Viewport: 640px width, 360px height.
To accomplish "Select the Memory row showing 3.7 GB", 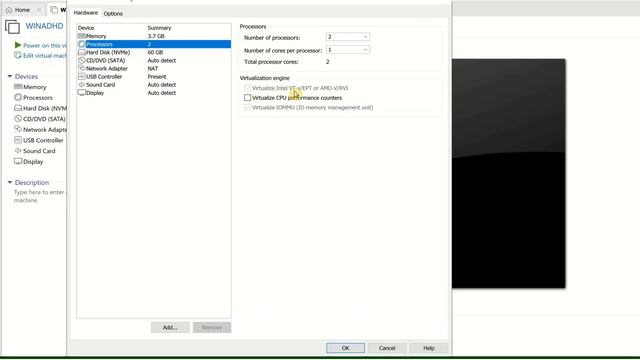I will tap(154, 36).
